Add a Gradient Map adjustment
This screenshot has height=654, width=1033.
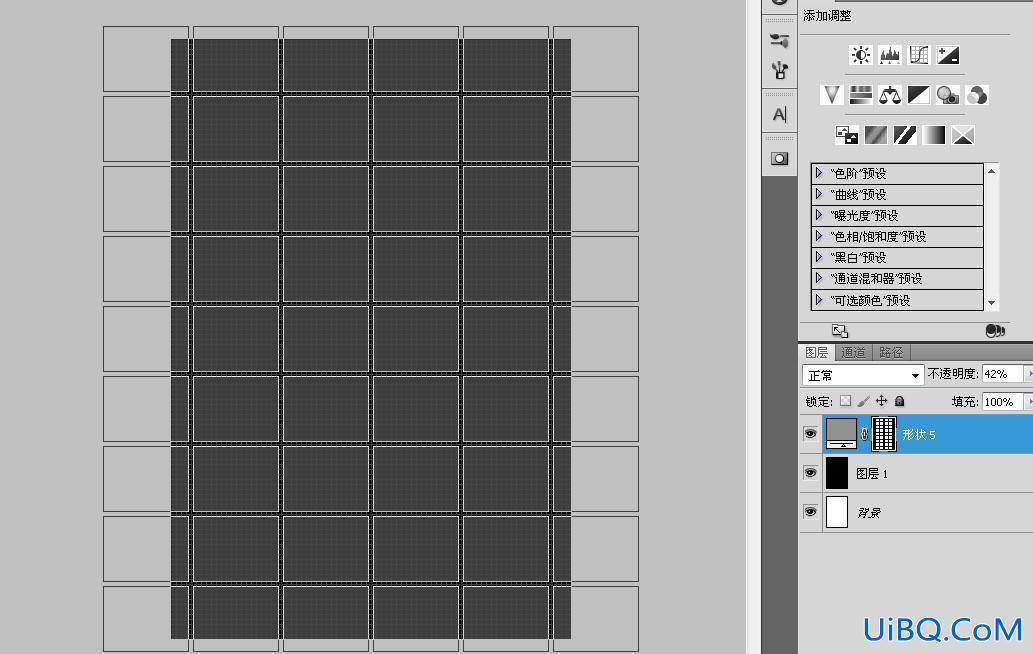click(x=934, y=135)
